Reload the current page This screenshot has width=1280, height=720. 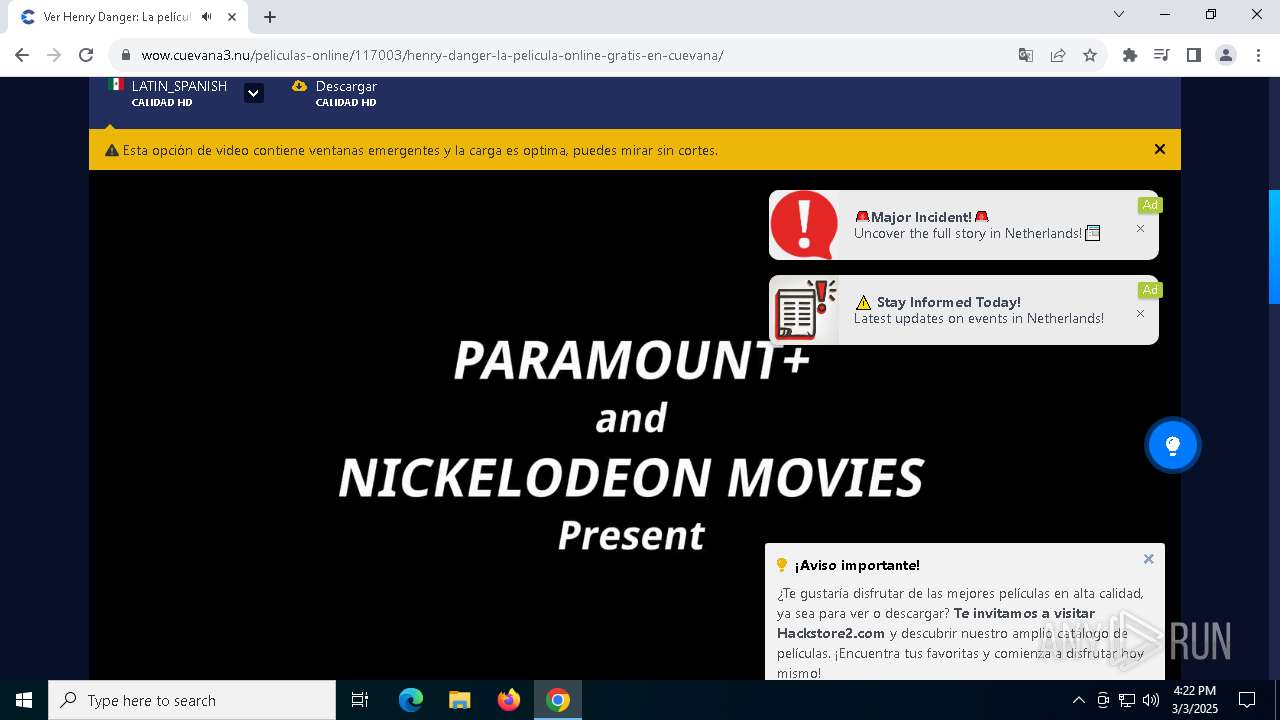(x=86, y=55)
